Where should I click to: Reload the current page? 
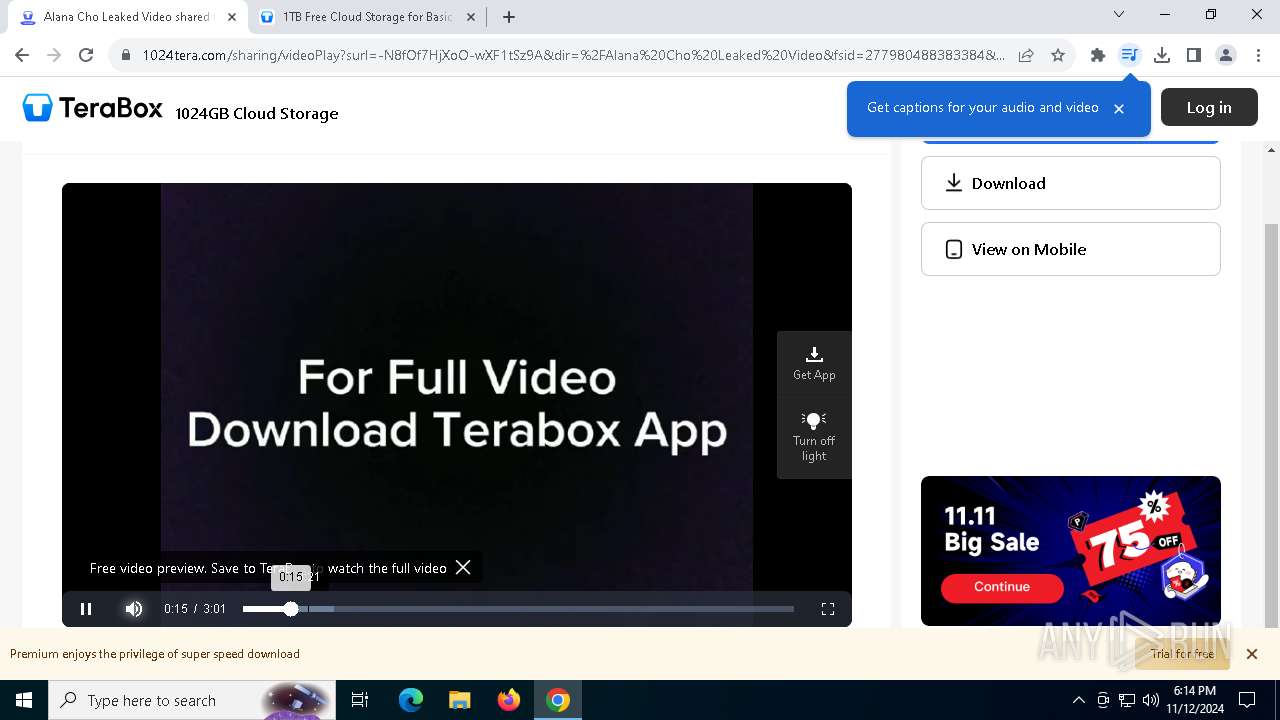pos(86,55)
